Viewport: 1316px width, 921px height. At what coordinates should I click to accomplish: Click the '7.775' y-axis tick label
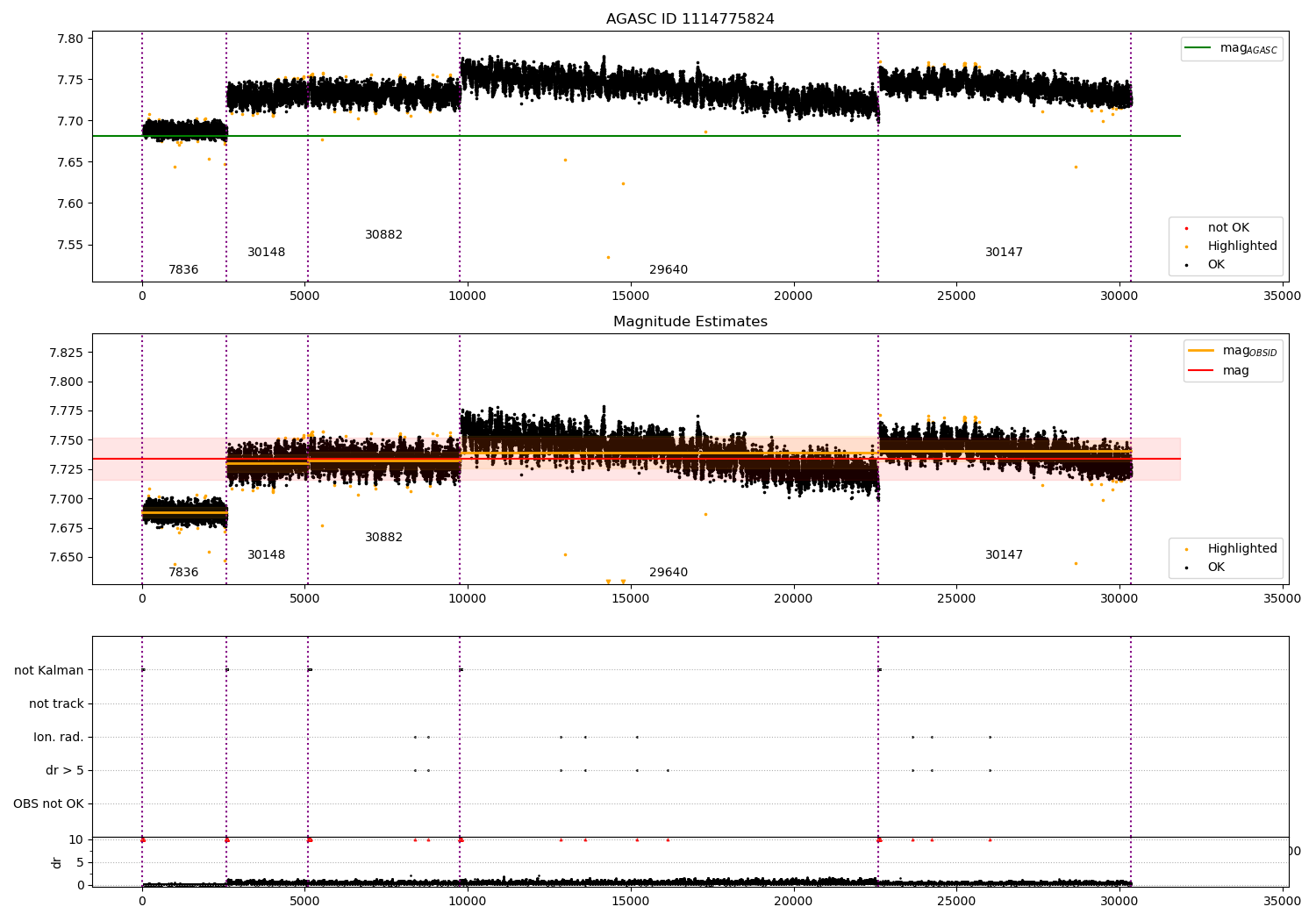coord(68,411)
